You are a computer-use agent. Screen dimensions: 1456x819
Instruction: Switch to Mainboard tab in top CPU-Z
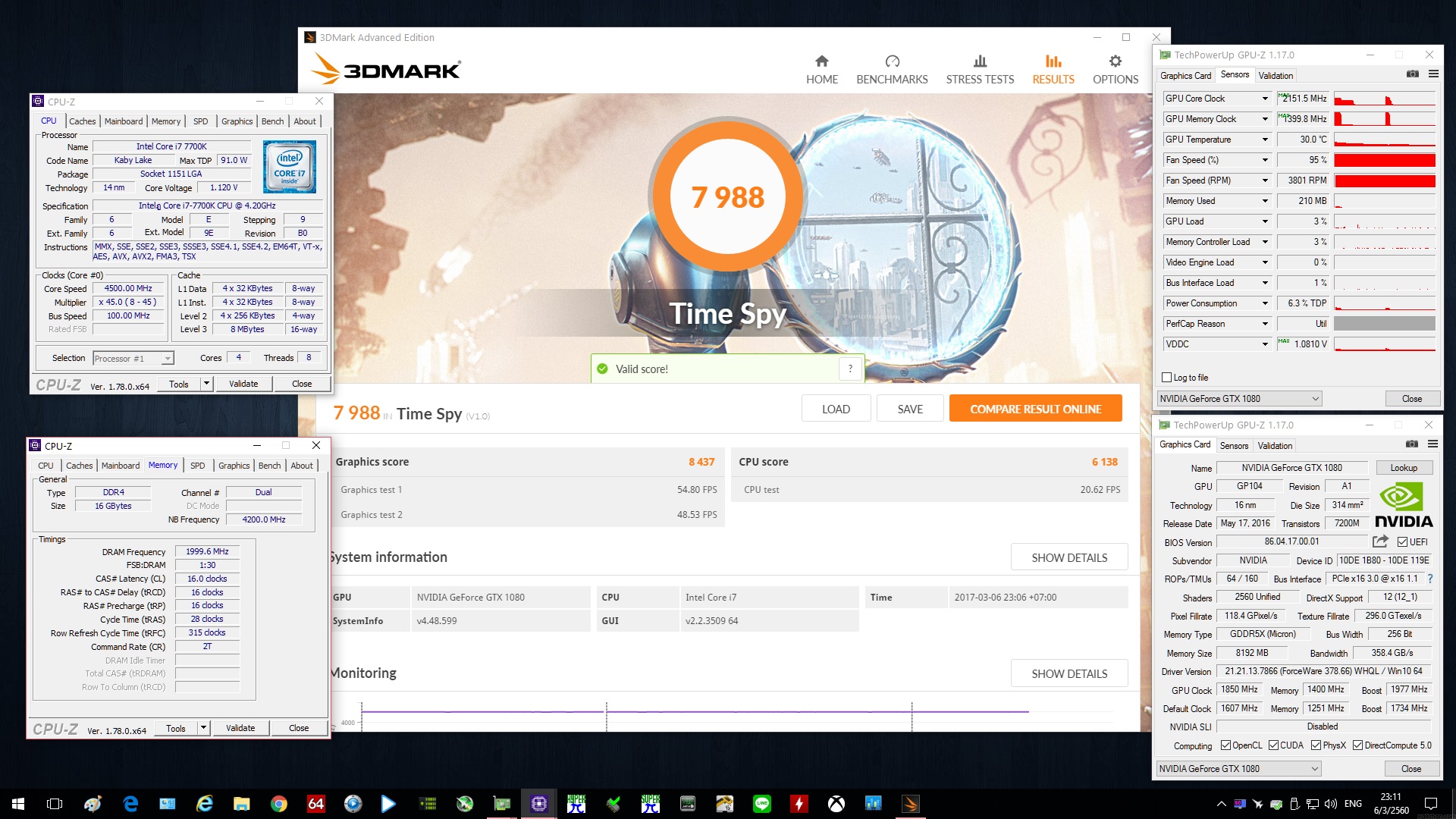124,121
